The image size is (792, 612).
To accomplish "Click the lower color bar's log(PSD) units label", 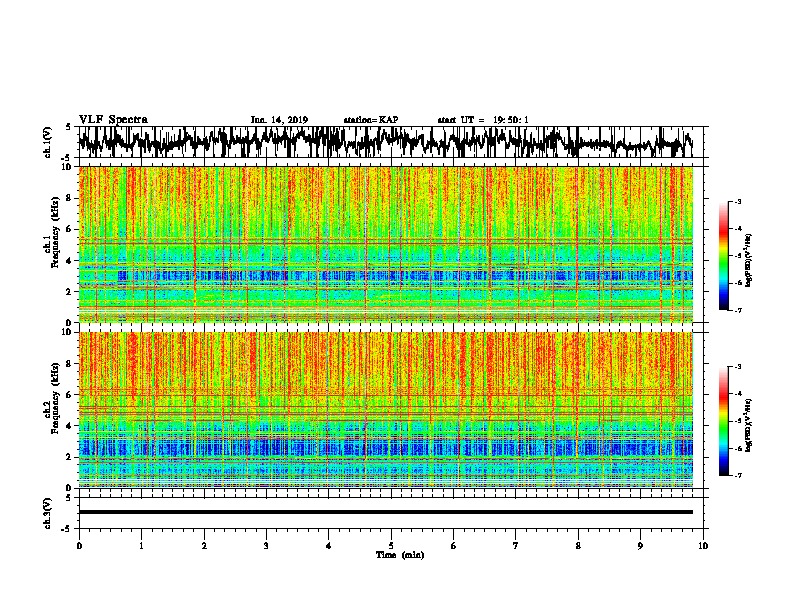I will 749,426.
